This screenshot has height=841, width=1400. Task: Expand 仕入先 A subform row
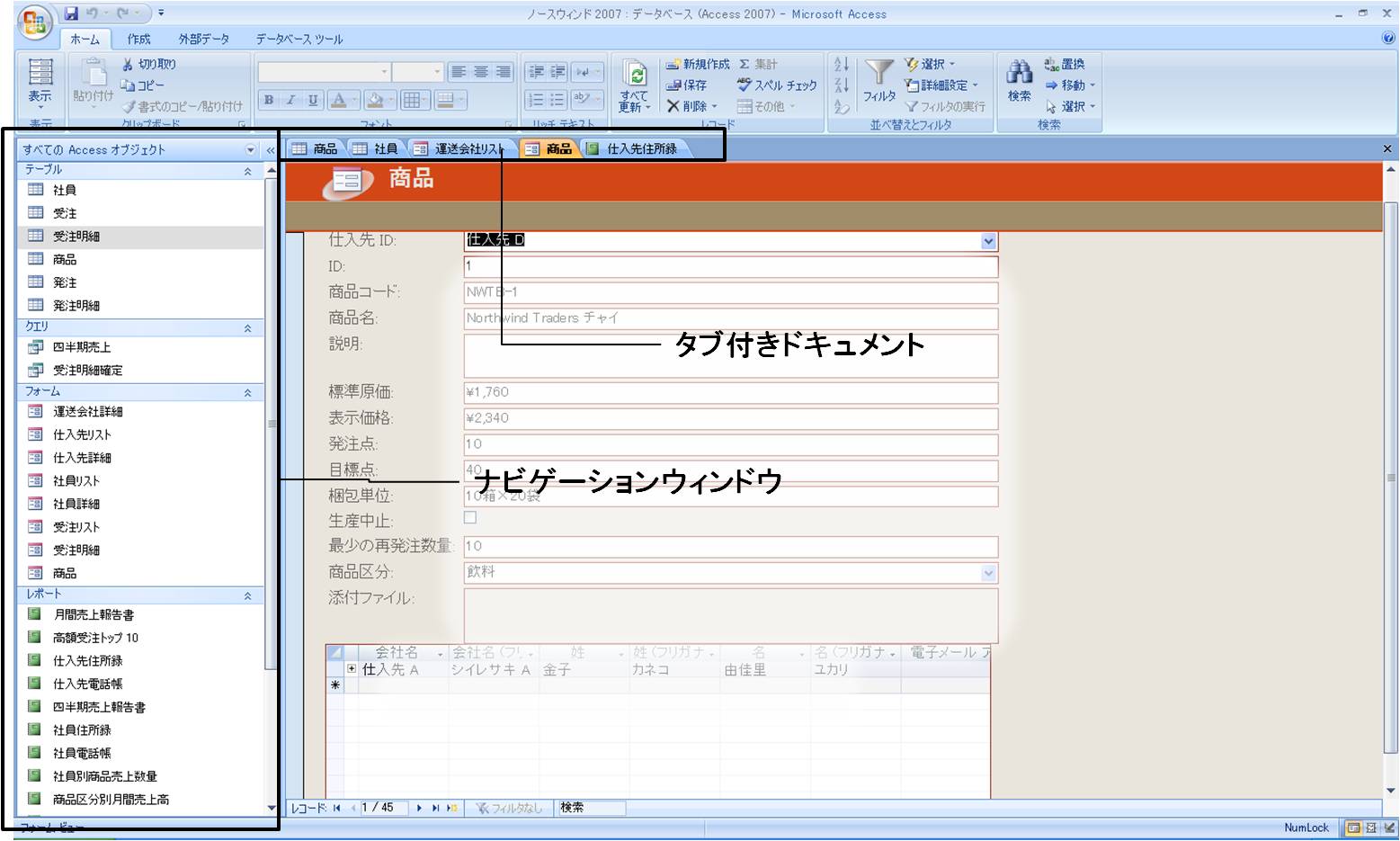point(352,669)
